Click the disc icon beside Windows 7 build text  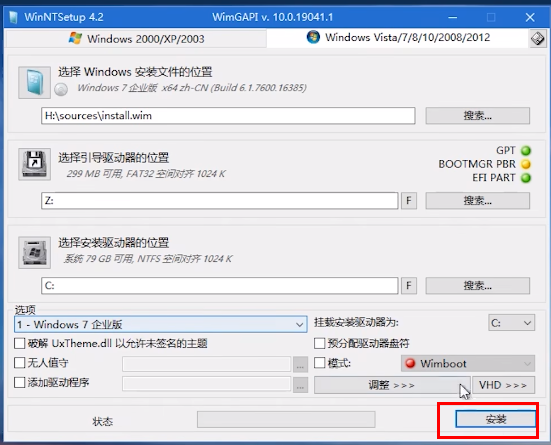[61, 89]
